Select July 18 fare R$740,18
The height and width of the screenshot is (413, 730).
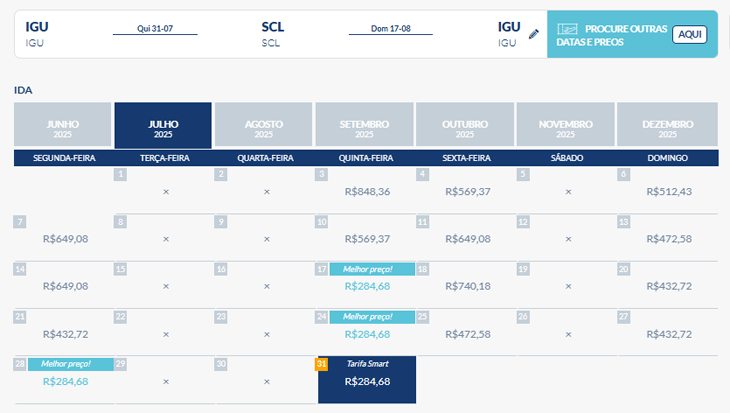pyautogui.click(x=468, y=286)
